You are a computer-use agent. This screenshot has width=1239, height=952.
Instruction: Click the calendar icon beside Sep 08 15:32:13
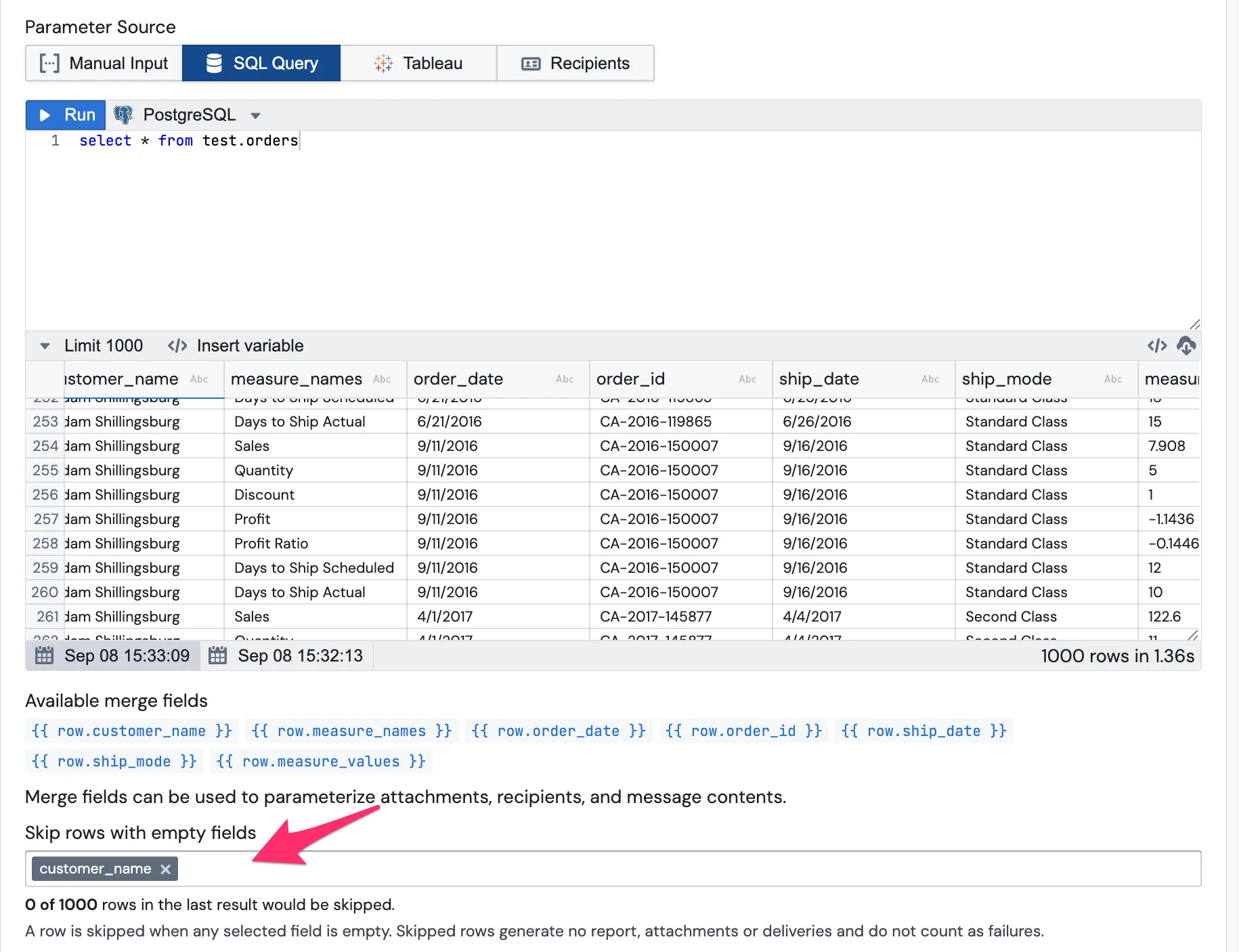tap(217, 655)
